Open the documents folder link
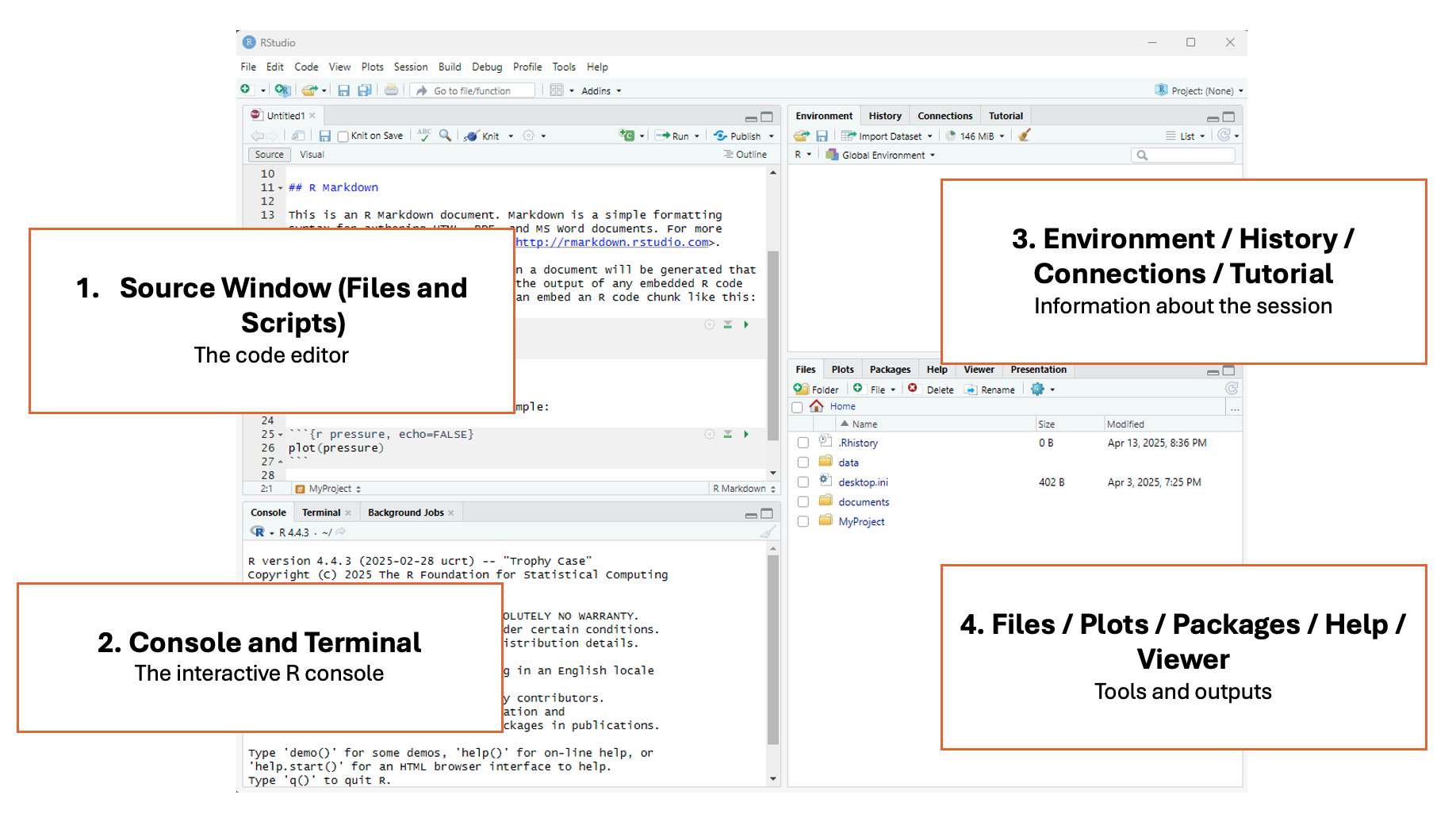This screenshot has height=833, width=1456. [864, 502]
